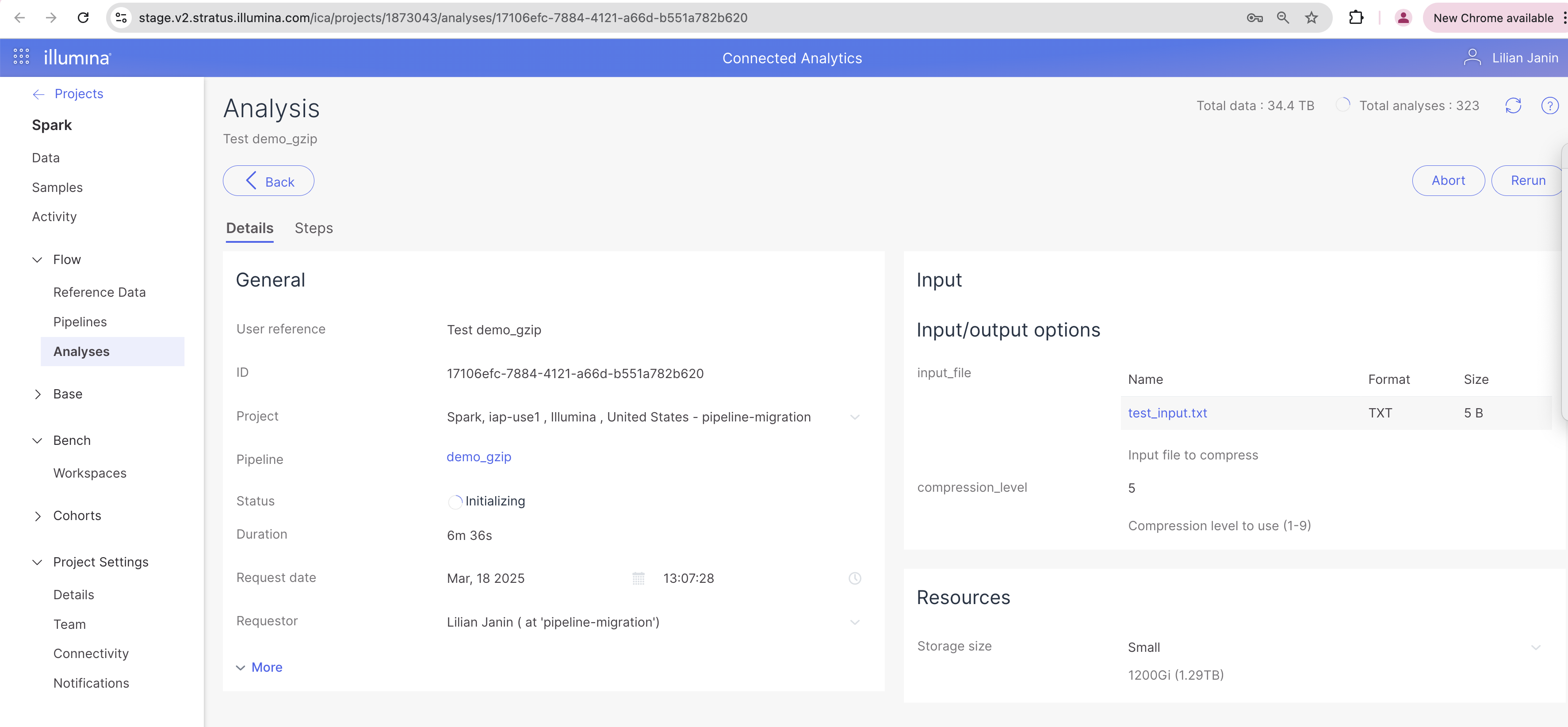
Task: Open the Project dropdown chevron
Action: coord(855,417)
